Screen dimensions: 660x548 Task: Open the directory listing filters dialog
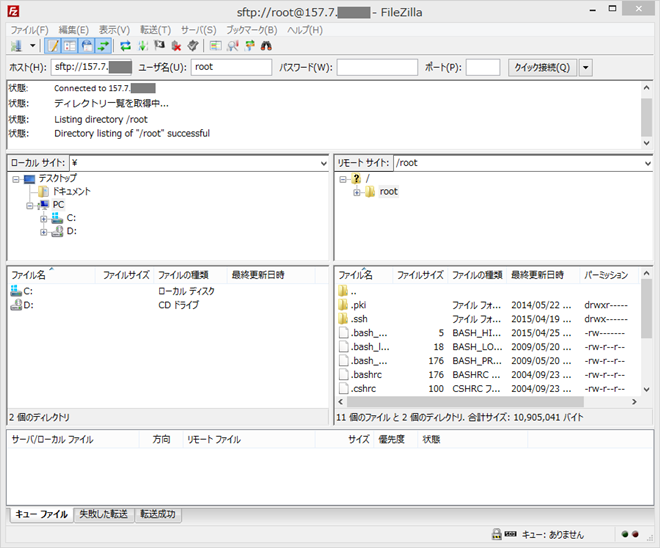click(x=216, y=45)
